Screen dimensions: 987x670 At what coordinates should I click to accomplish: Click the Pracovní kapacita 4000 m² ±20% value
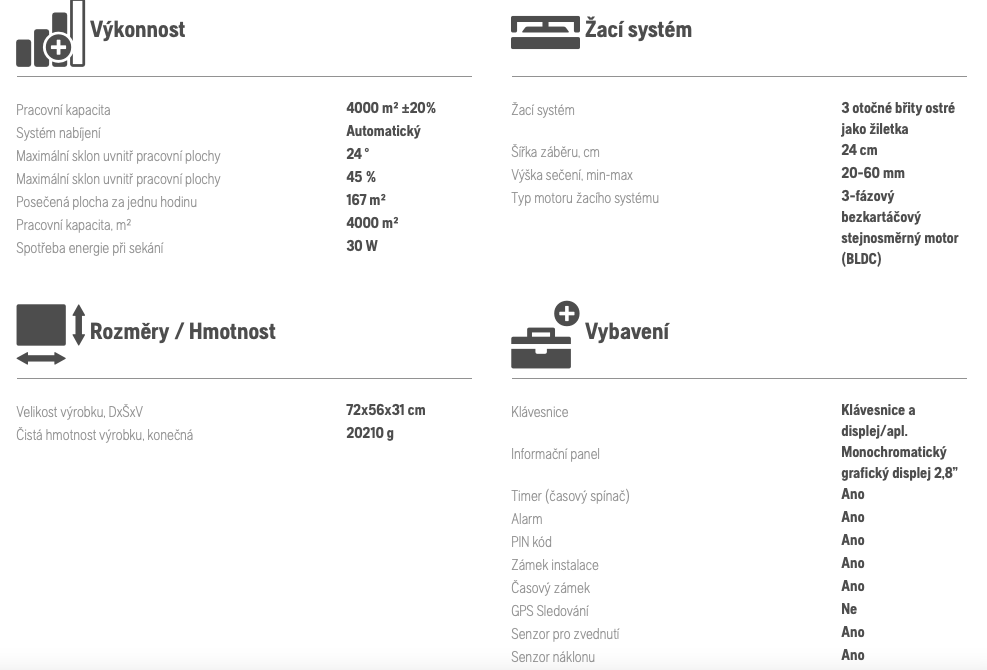tap(391, 108)
